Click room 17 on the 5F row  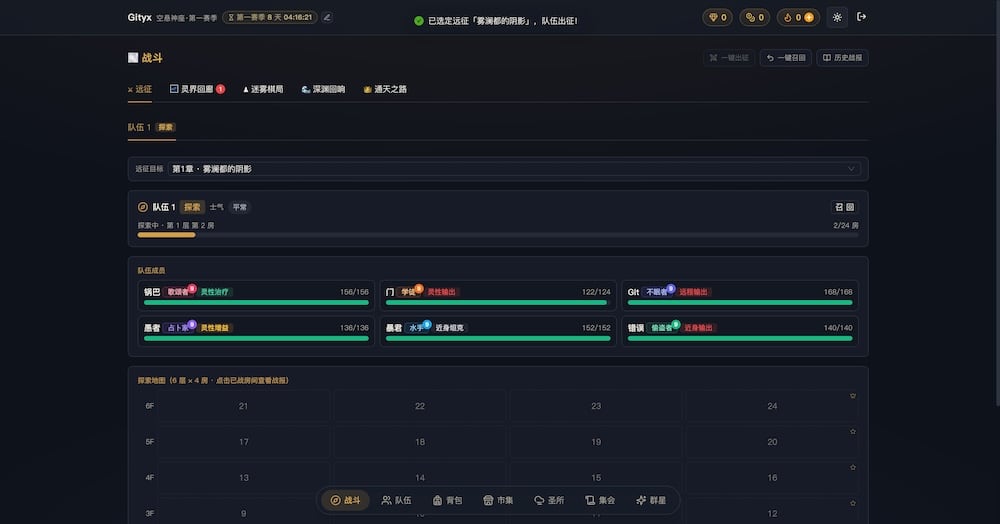pos(243,442)
